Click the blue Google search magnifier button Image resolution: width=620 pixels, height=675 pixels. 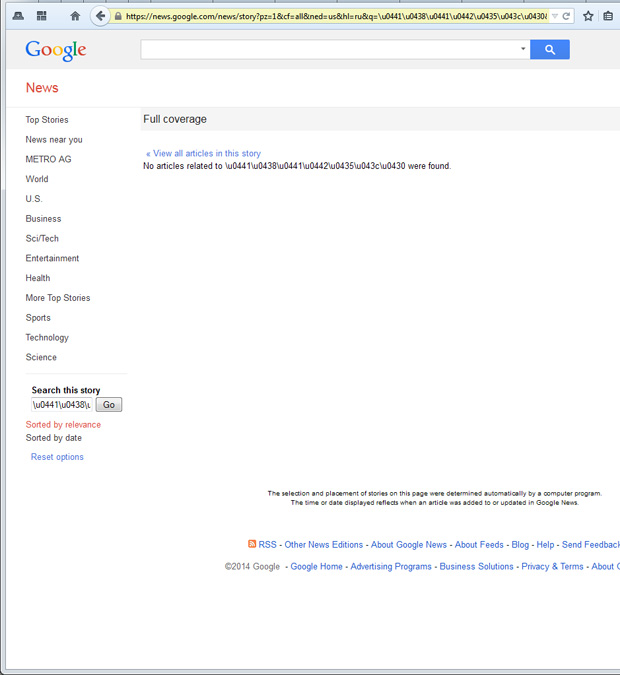click(550, 50)
